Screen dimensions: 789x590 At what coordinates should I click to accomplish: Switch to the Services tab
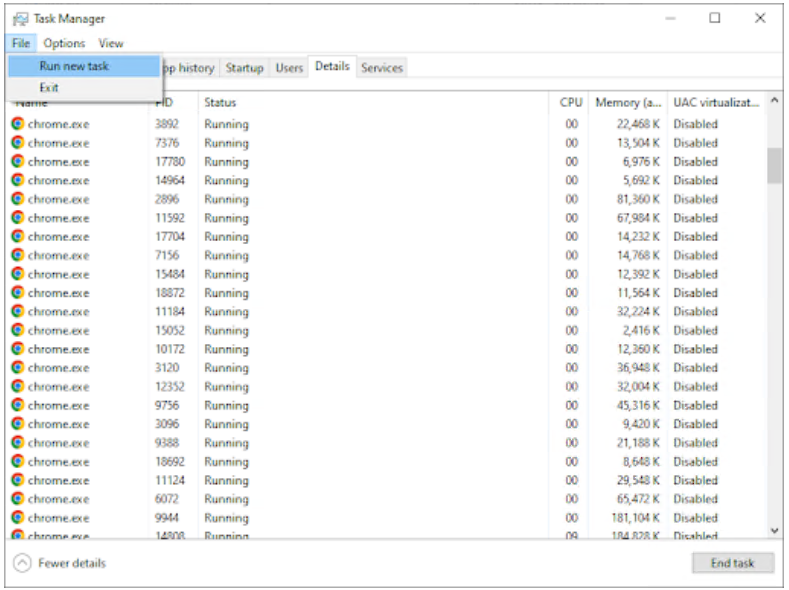(381, 68)
